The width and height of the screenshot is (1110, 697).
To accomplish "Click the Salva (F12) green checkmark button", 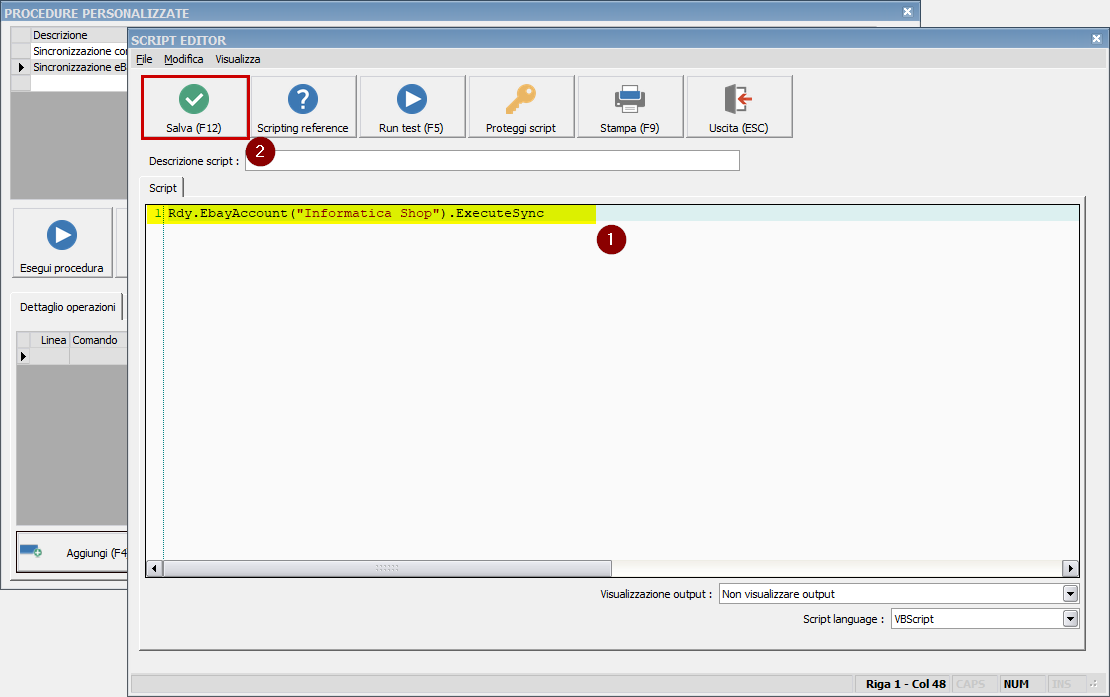I will pos(194,107).
